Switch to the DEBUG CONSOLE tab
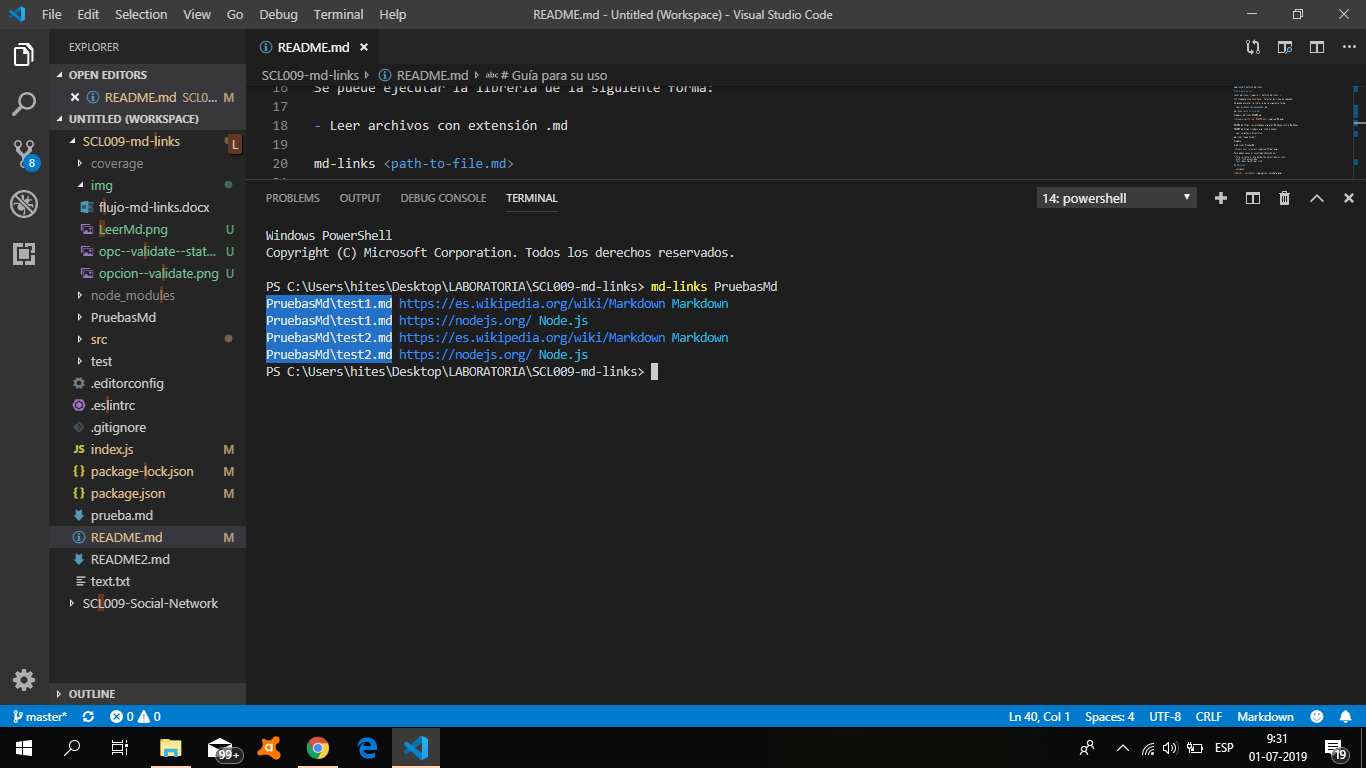The height and width of the screenshot is (768, 1366). [x=443, y=198]
